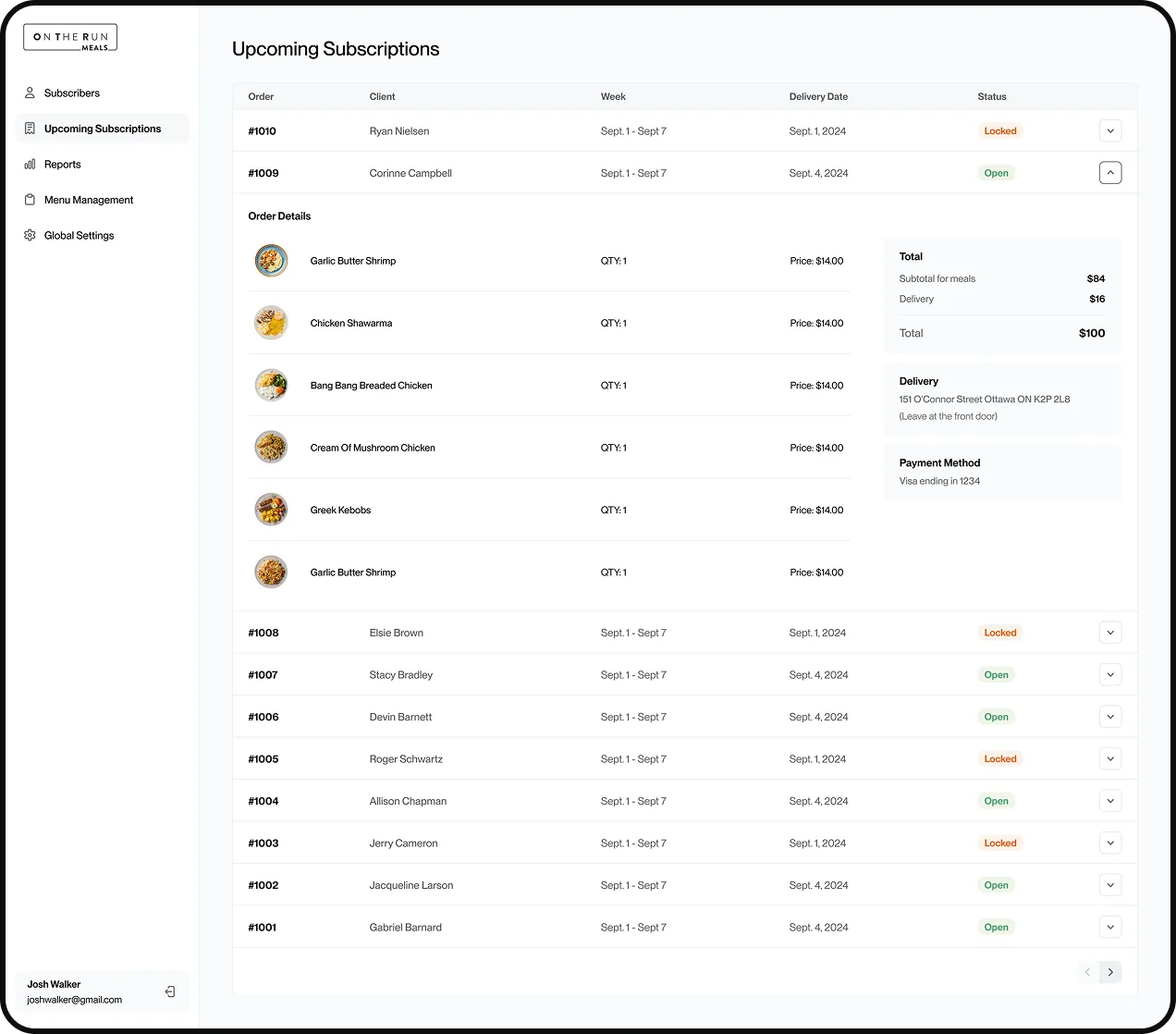Collapse order #1009 details

[1110, 173]
